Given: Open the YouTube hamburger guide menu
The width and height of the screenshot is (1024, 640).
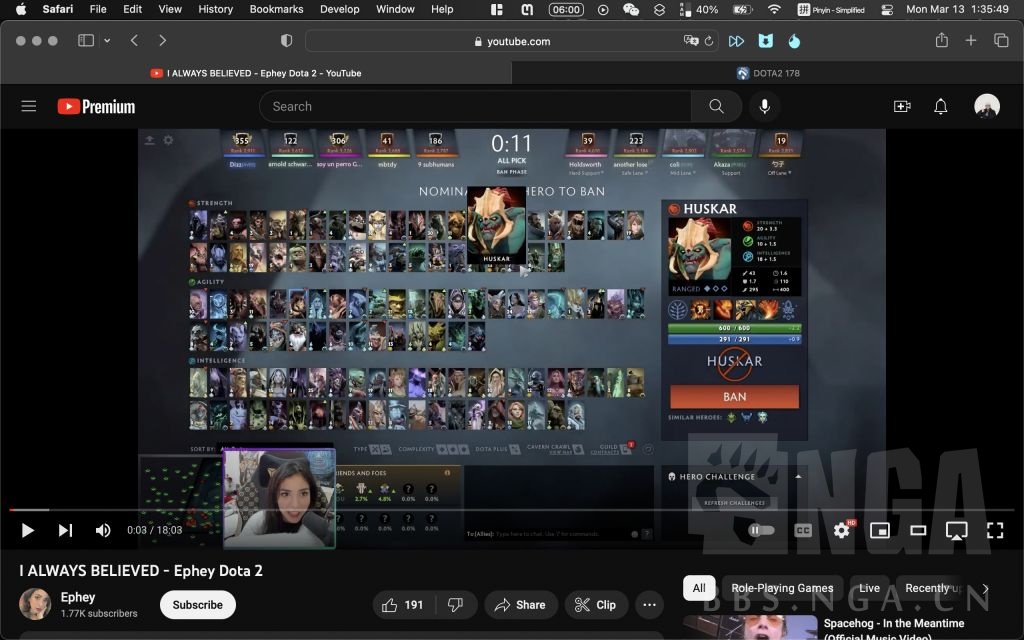Looking at the screenshot, I should [28, 106].
